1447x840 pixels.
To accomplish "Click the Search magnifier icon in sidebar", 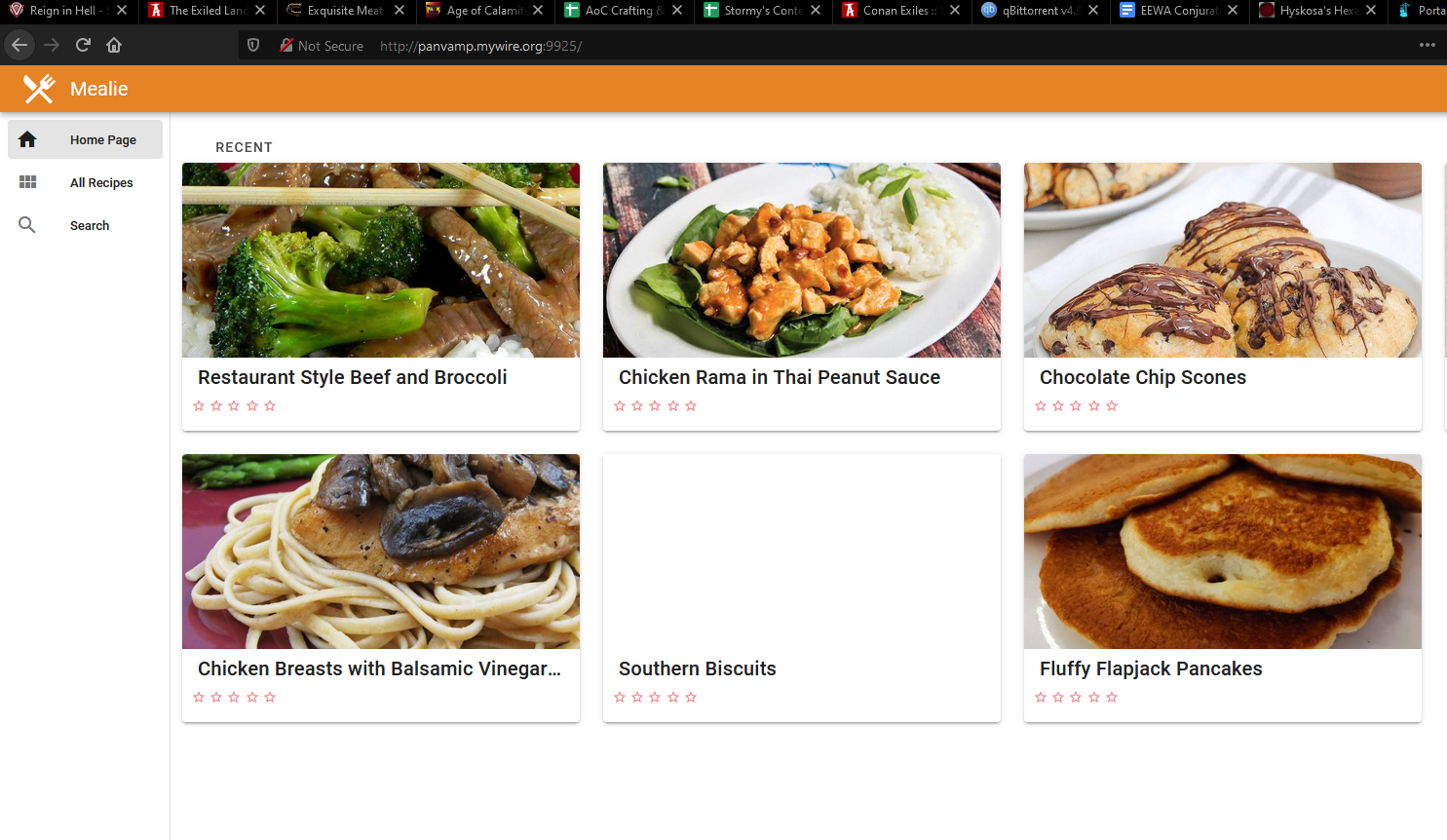I will pos(27,225).
